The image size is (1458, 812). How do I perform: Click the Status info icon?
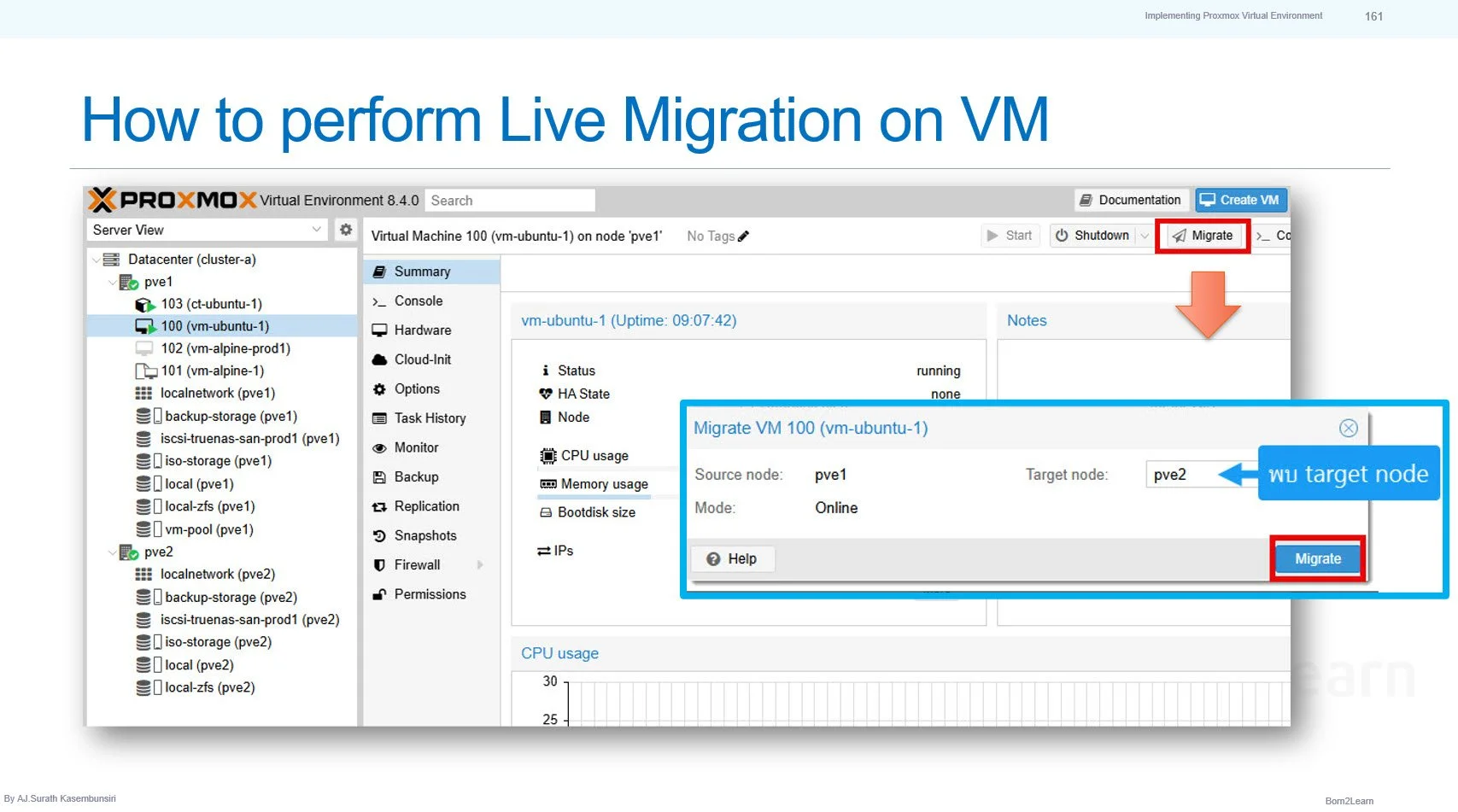click(x=546, y=371)
